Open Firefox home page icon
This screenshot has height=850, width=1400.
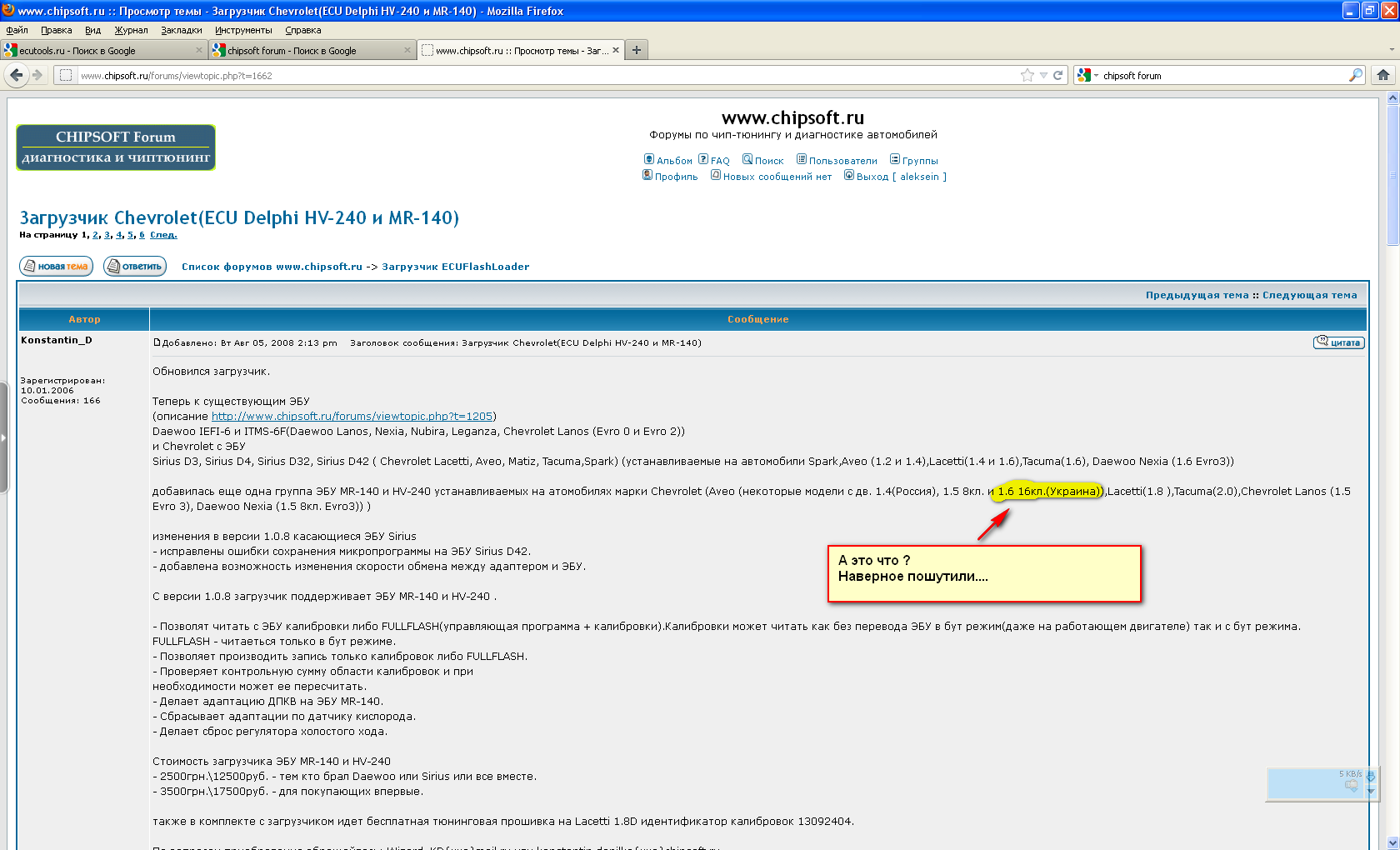[1383, 75]
